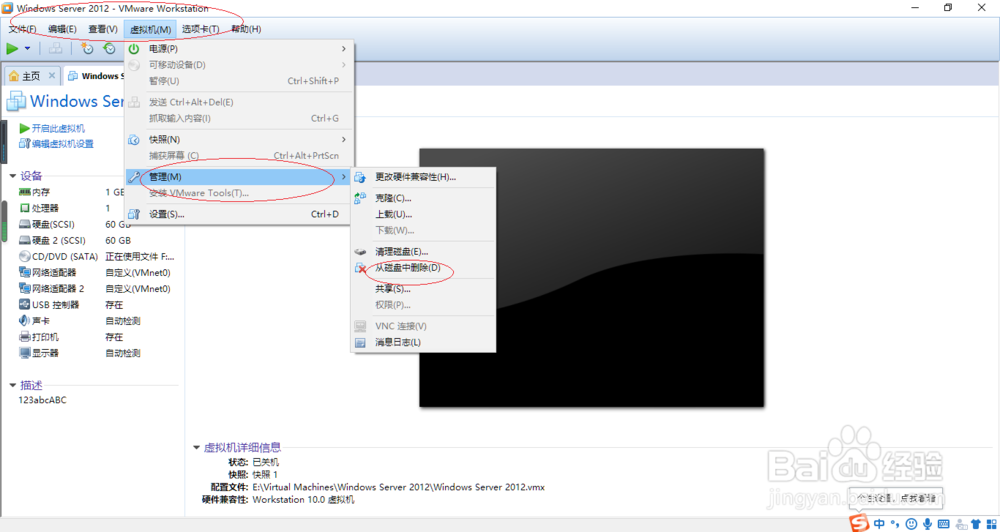Click the 编辑虚拟机设置 link
1000x532 pixels.
tap(63, 144)
